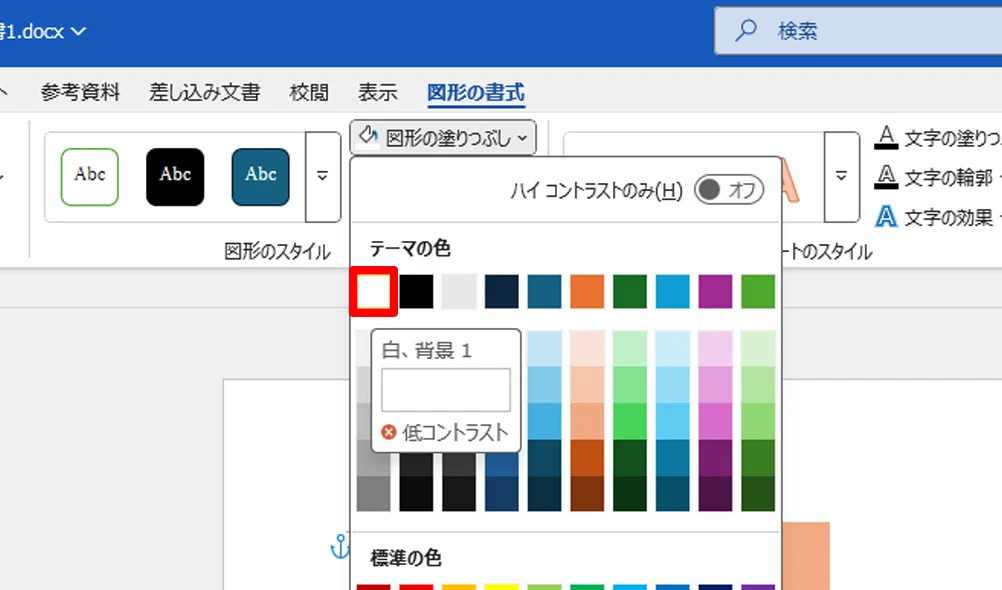Click the 図形のスタイル group label
This screenshot has width=1002, height=590.
(277, 251)
